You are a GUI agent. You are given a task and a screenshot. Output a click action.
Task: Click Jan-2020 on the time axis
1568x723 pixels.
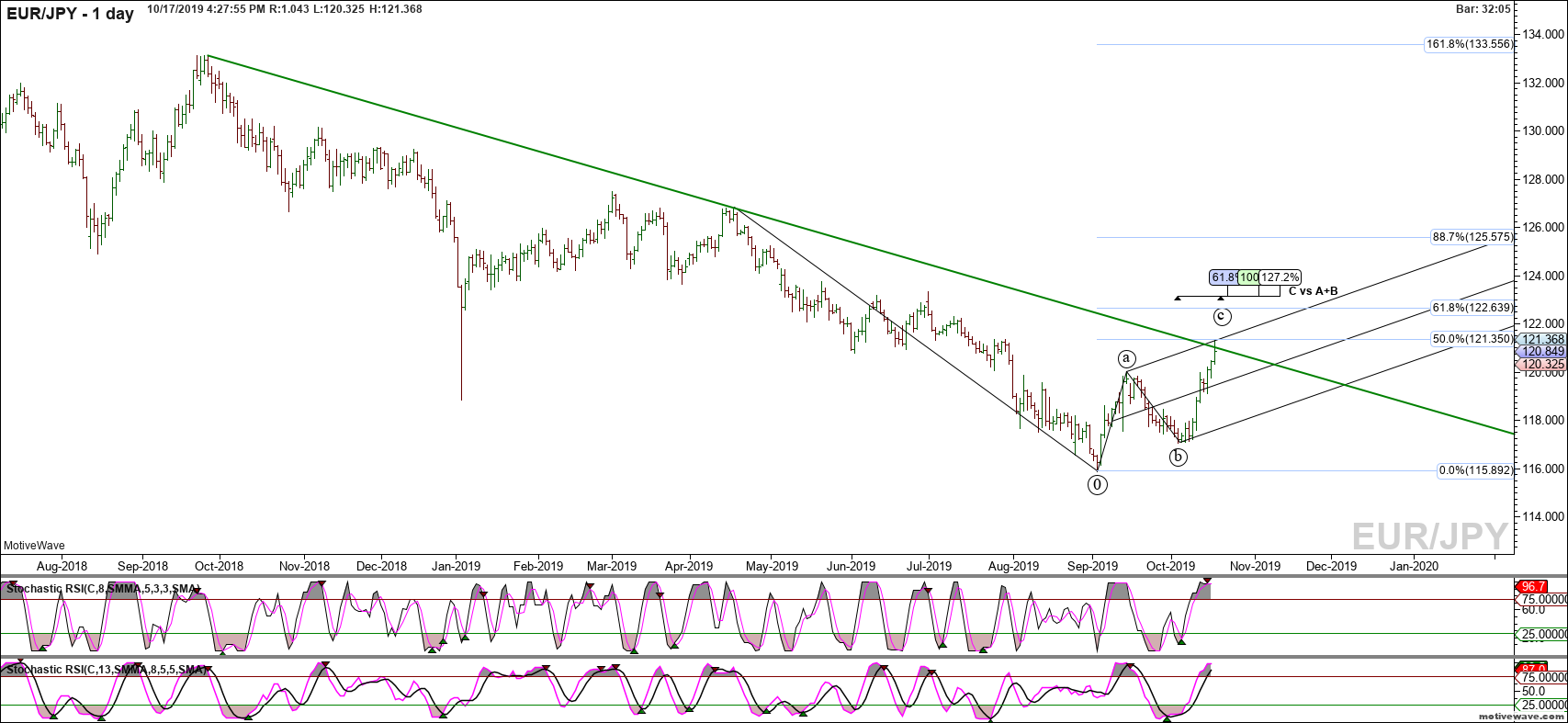(x=1414, y=566)
